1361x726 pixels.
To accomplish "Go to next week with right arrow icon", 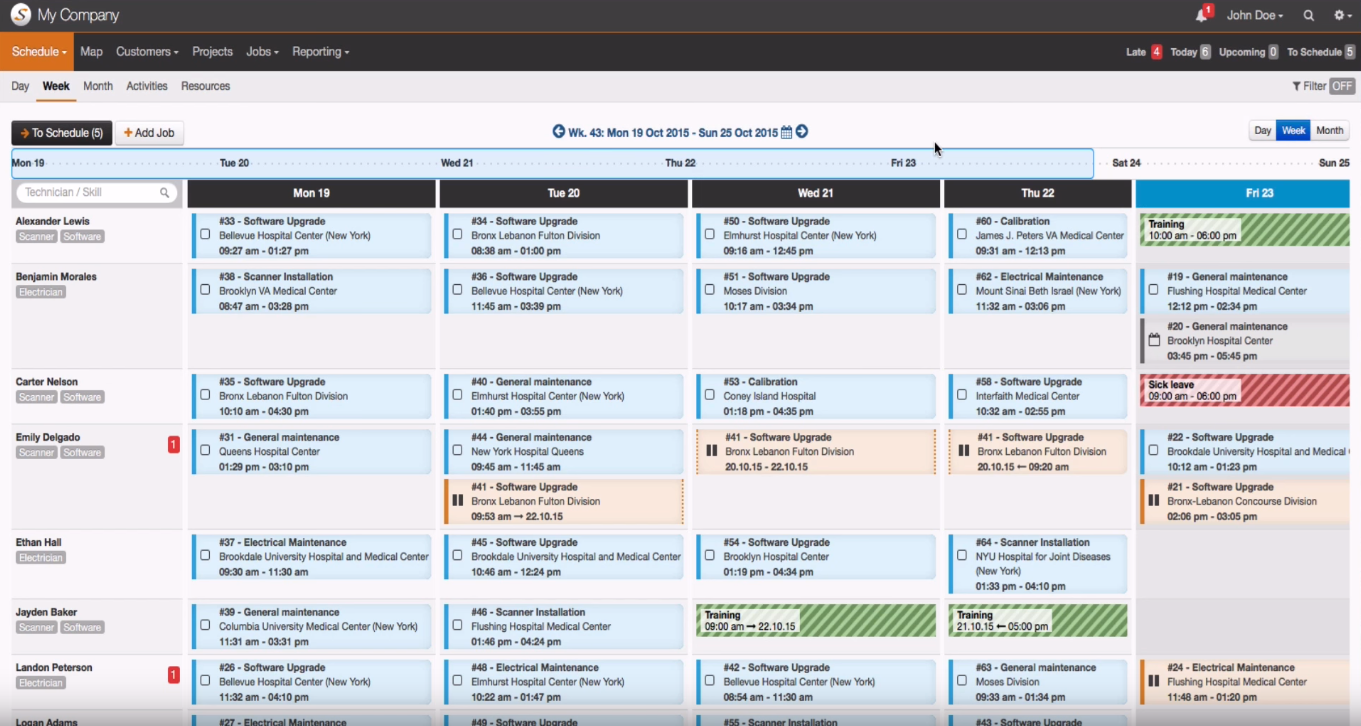I will pyautogui.click(x=802, y=131).
